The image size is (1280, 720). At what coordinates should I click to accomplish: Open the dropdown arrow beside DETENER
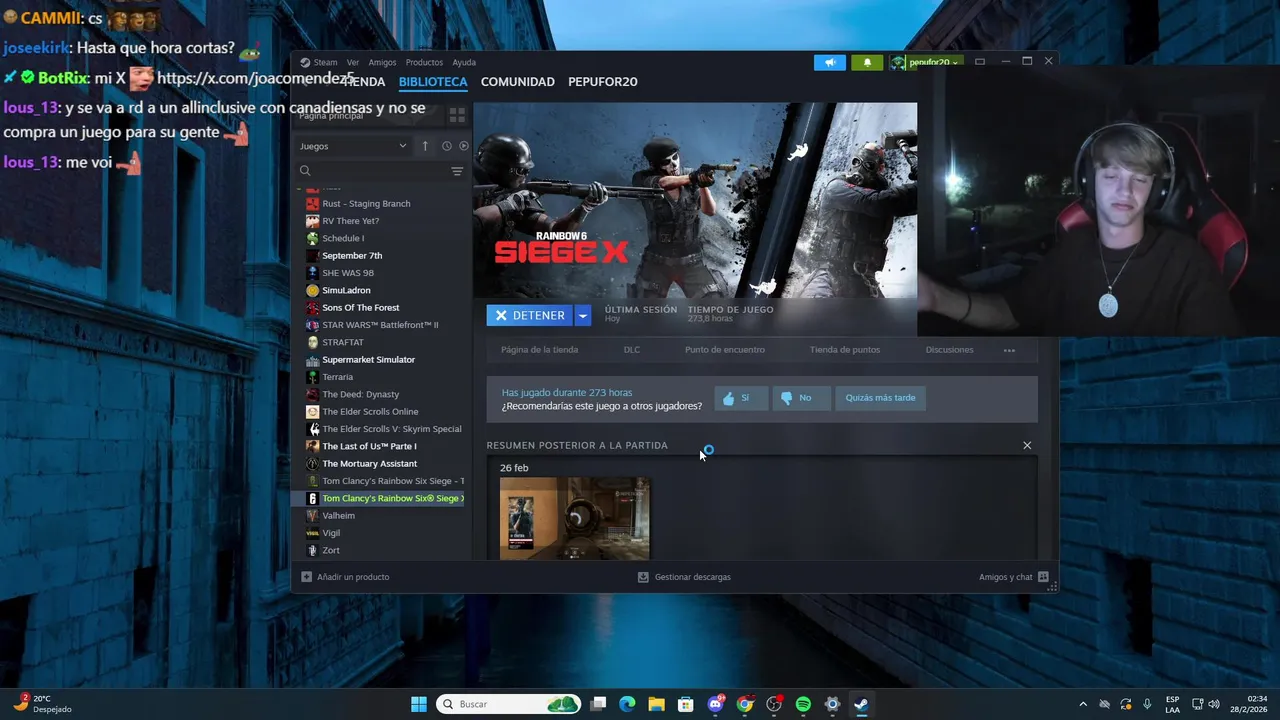point(582,315)
